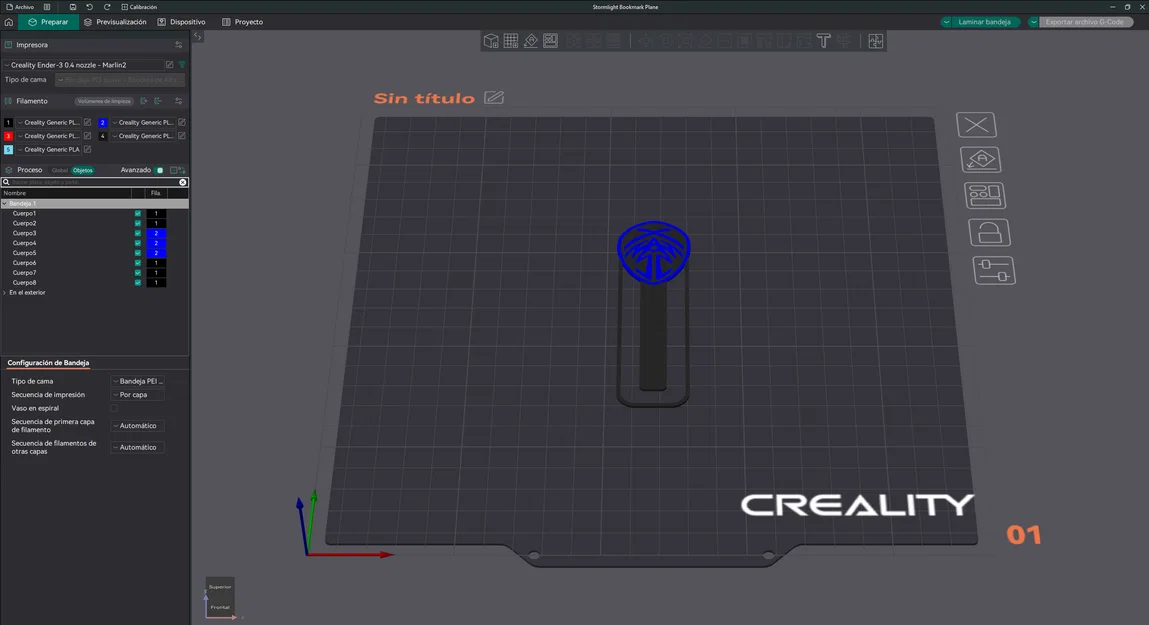Image resolution: width=1149 pixels, height=625 pixels.
Task: Click the green Wi-Fi icon beside the printer
Action: [182, 64]
